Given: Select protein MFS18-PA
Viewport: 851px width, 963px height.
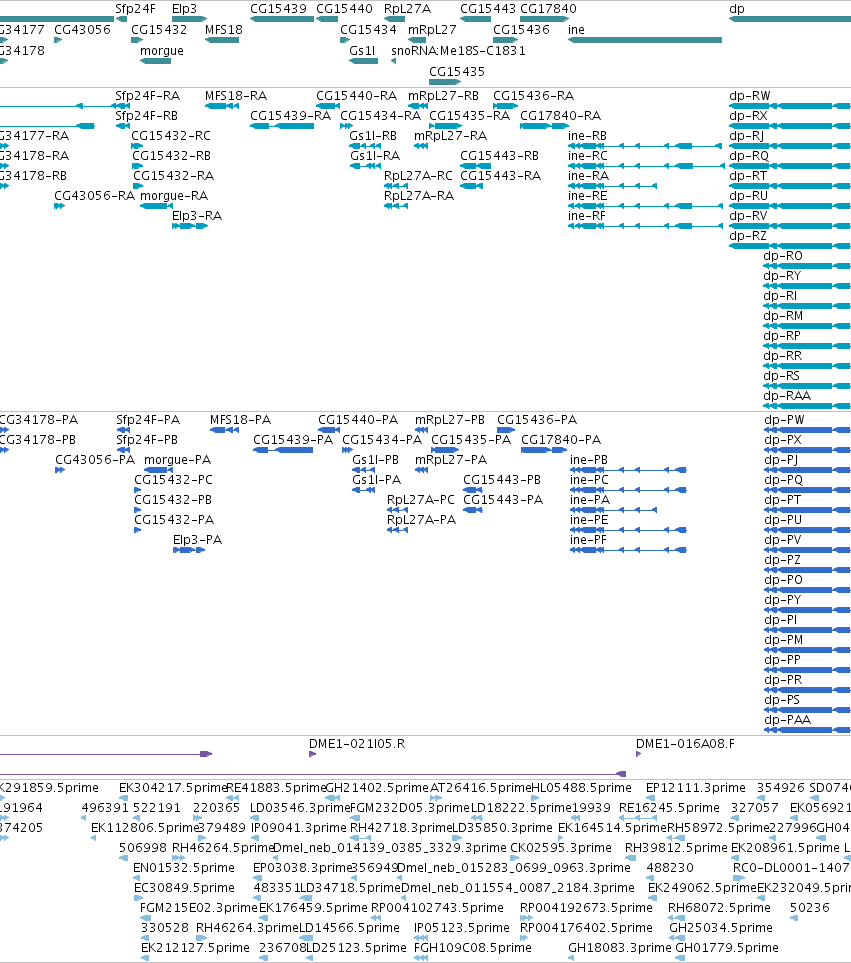Looking at the screenshot, I should 240,420.
